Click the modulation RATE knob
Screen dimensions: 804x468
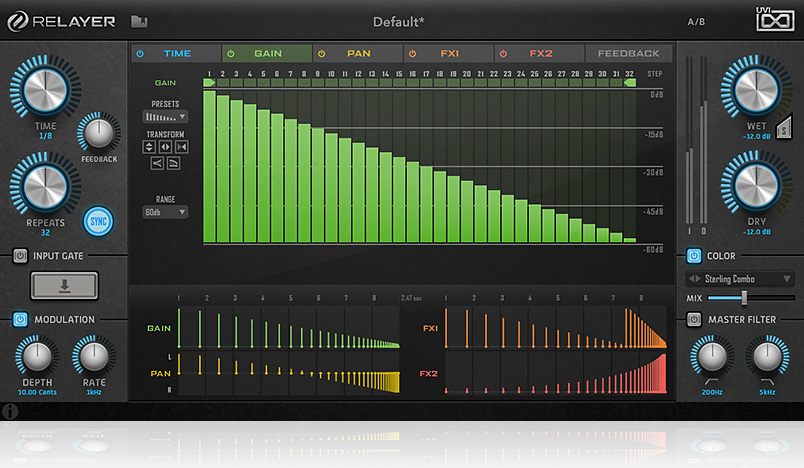click(x=94, y=356)
